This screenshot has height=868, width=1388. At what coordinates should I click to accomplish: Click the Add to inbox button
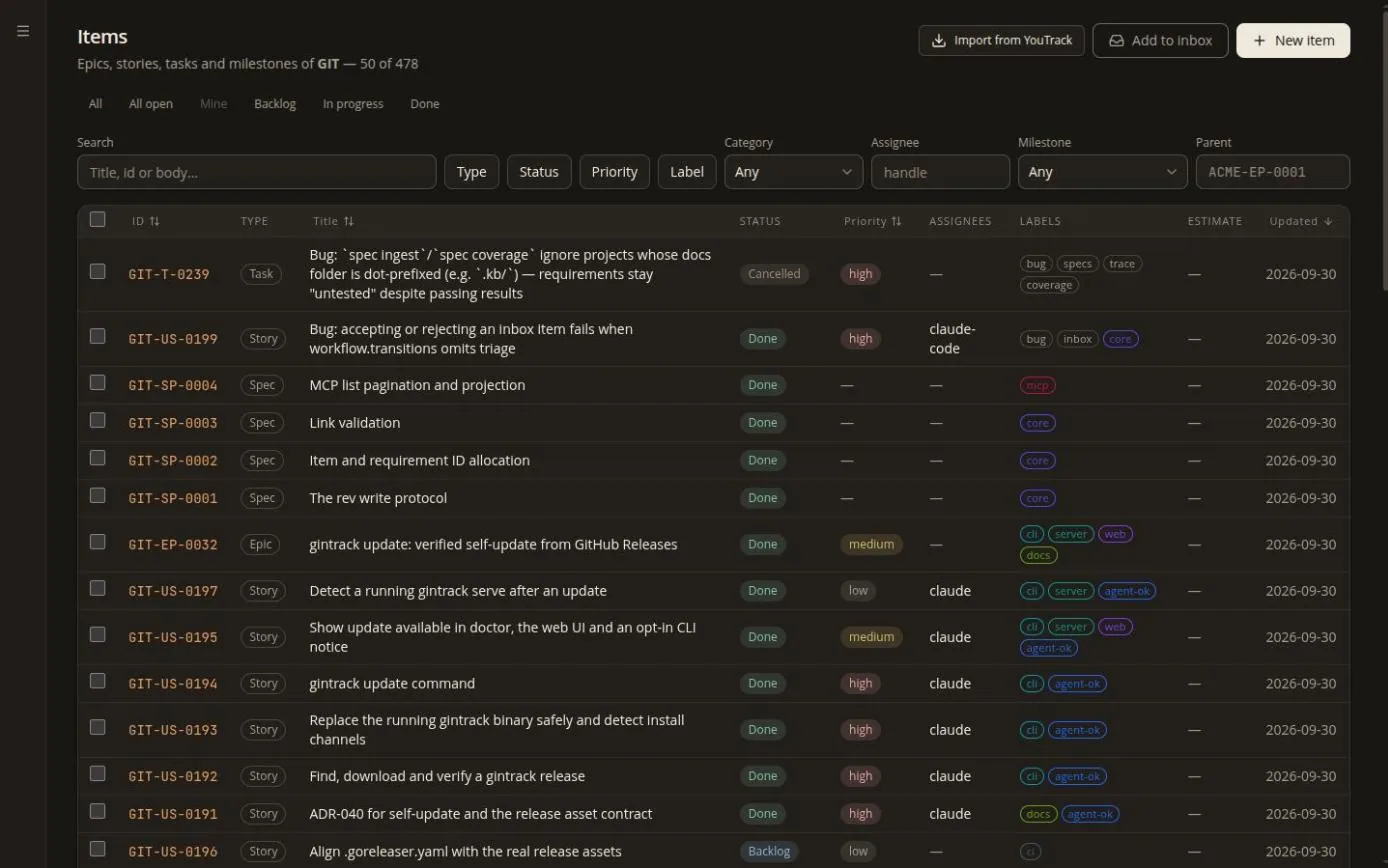click(x=1160, y=40)
